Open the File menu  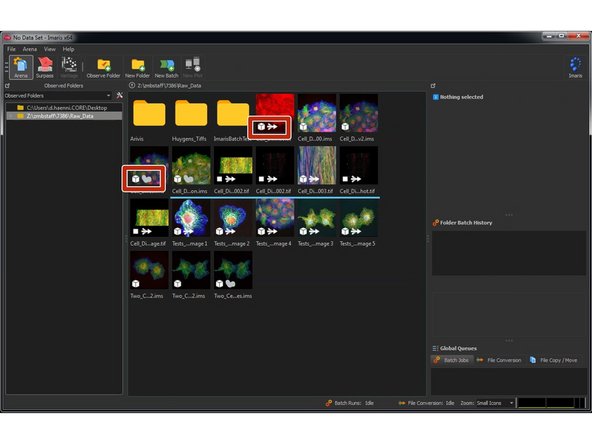(x=11, y=49)
